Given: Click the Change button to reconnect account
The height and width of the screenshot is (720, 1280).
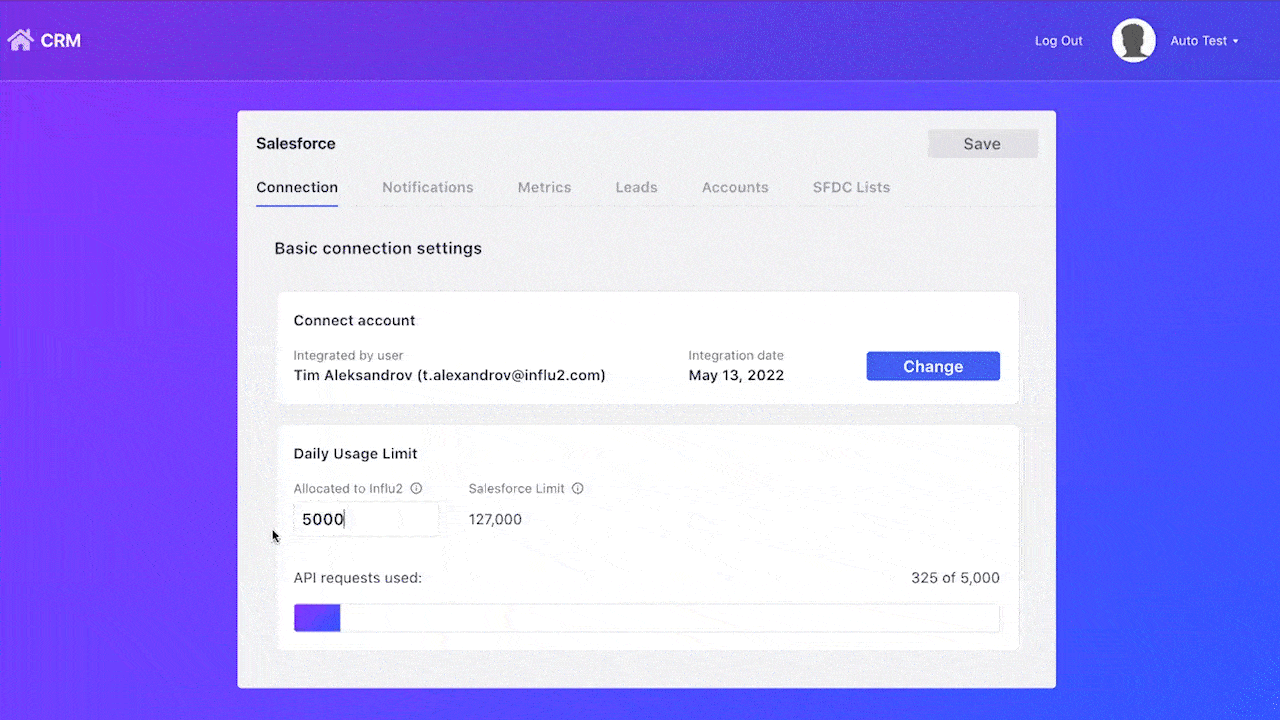Looking at the screenshot, I should [x=932, y=366].
